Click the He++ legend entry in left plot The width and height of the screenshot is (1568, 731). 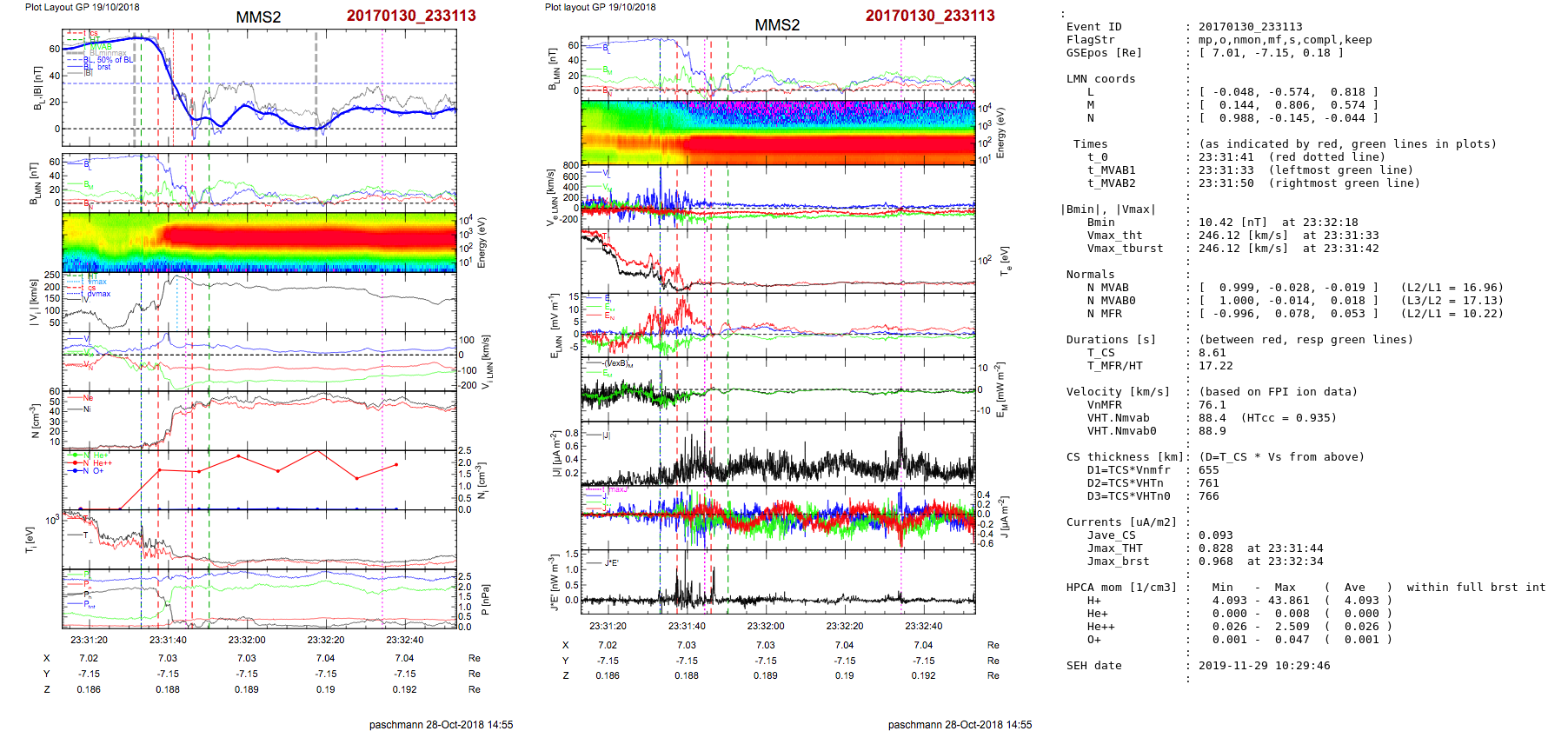101,463
